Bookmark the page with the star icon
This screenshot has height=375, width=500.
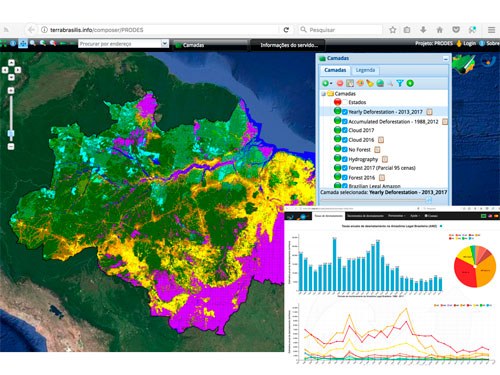tap(393, 30)
